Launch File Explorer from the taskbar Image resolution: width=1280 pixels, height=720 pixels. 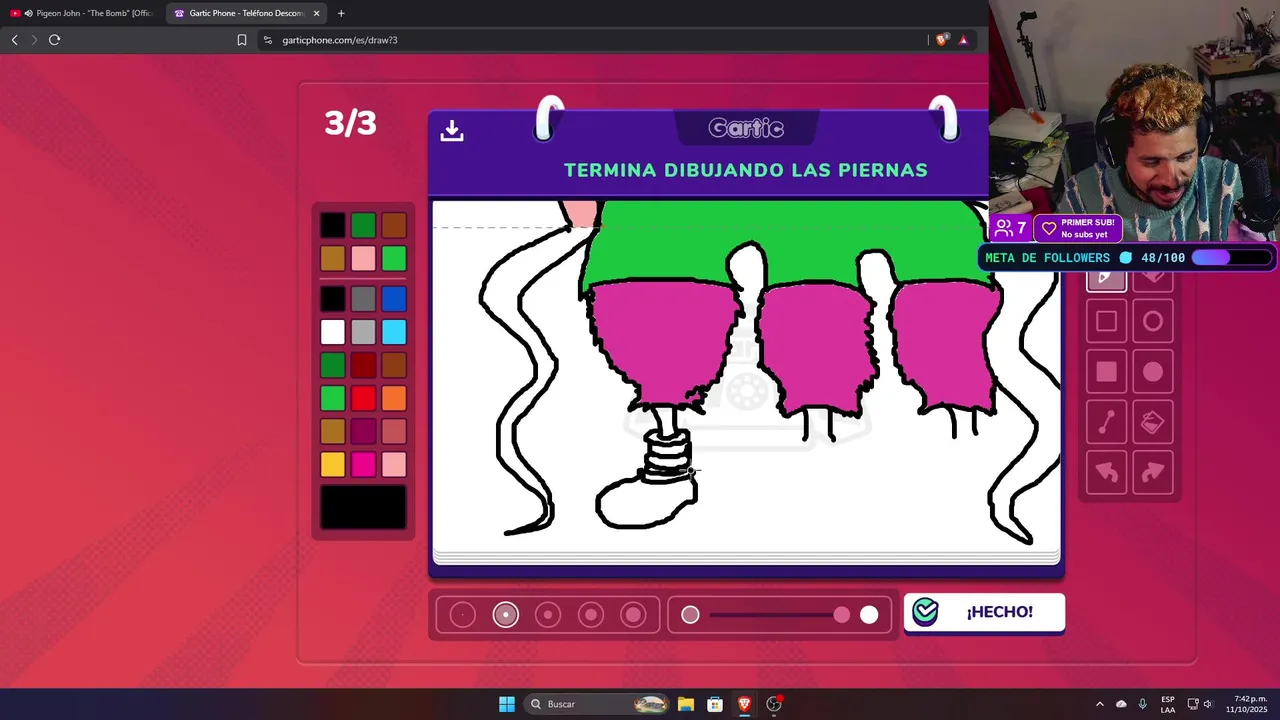(x=685, y=704)
